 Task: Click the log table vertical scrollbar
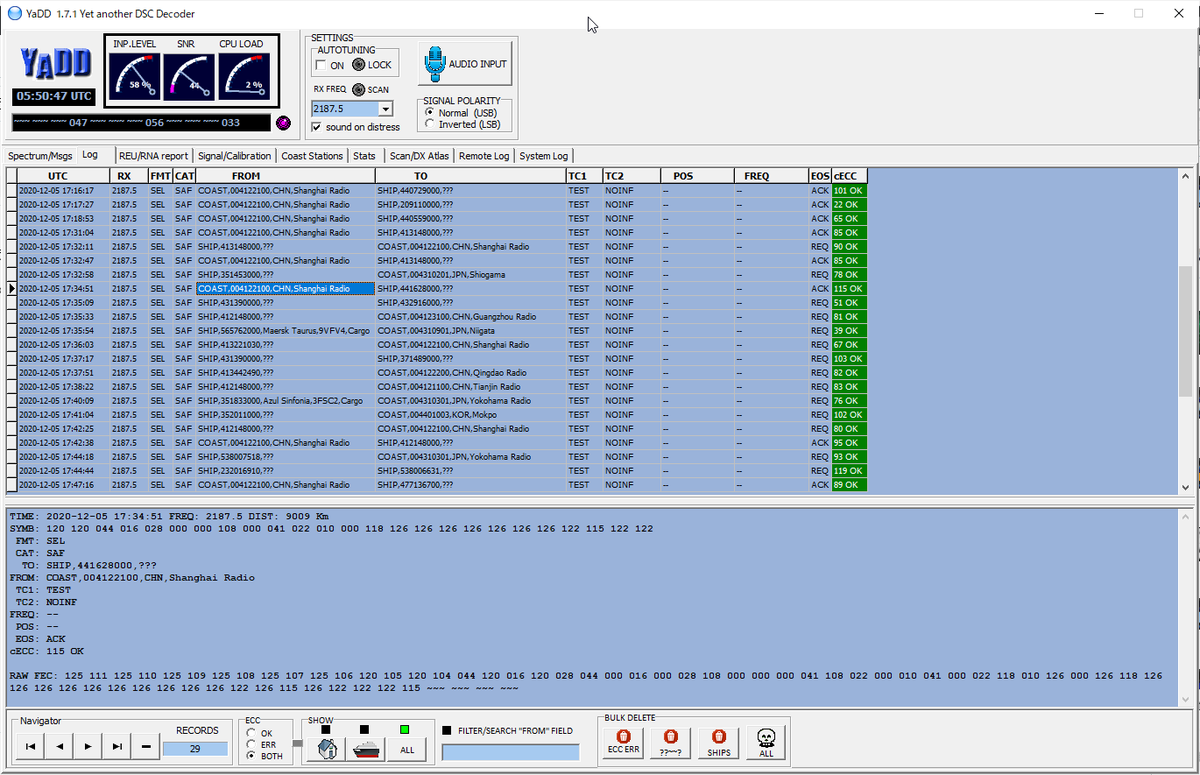[x=1186, y=330]
